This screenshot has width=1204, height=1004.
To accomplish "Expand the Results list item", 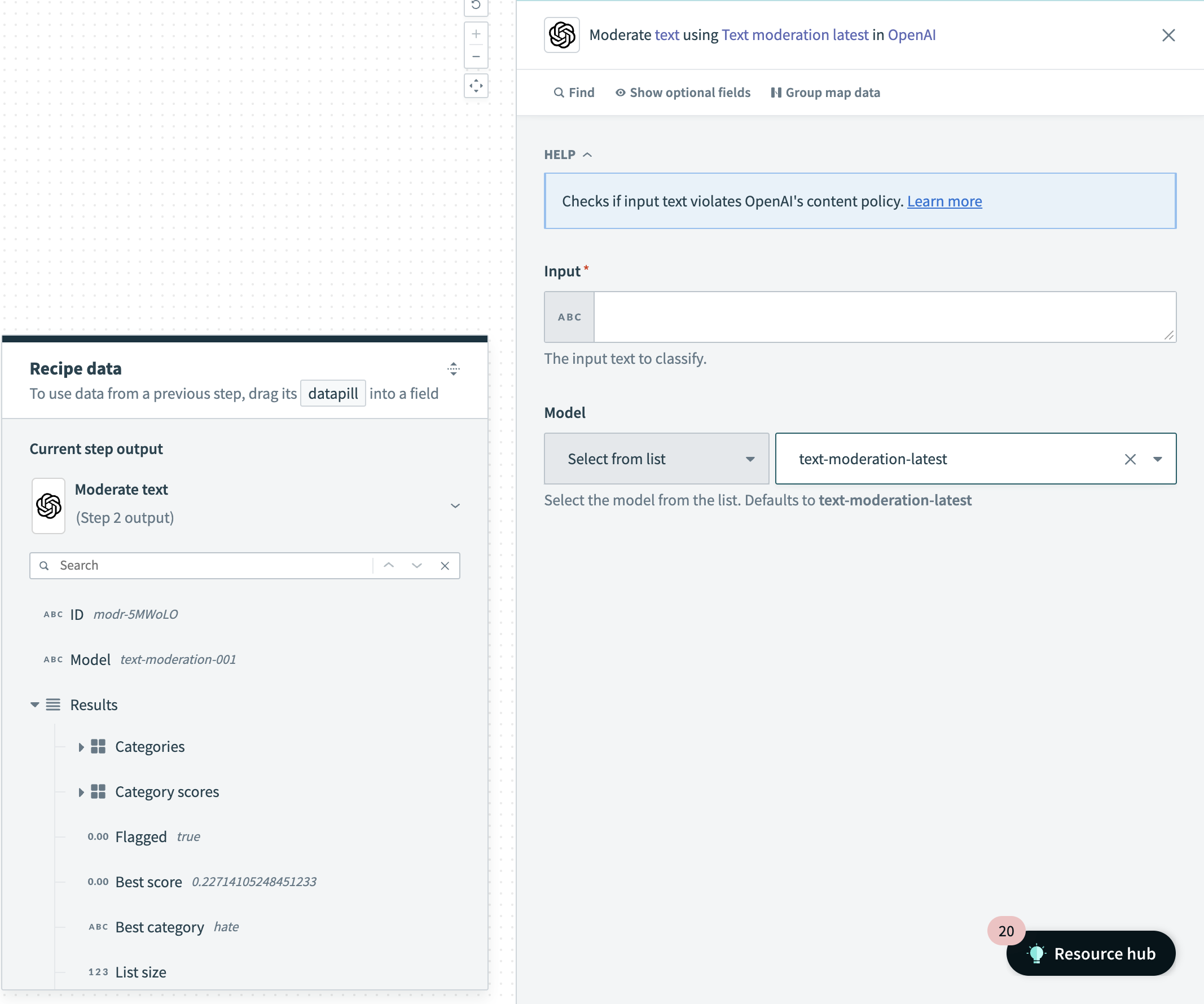I will [x=35, y=704].
